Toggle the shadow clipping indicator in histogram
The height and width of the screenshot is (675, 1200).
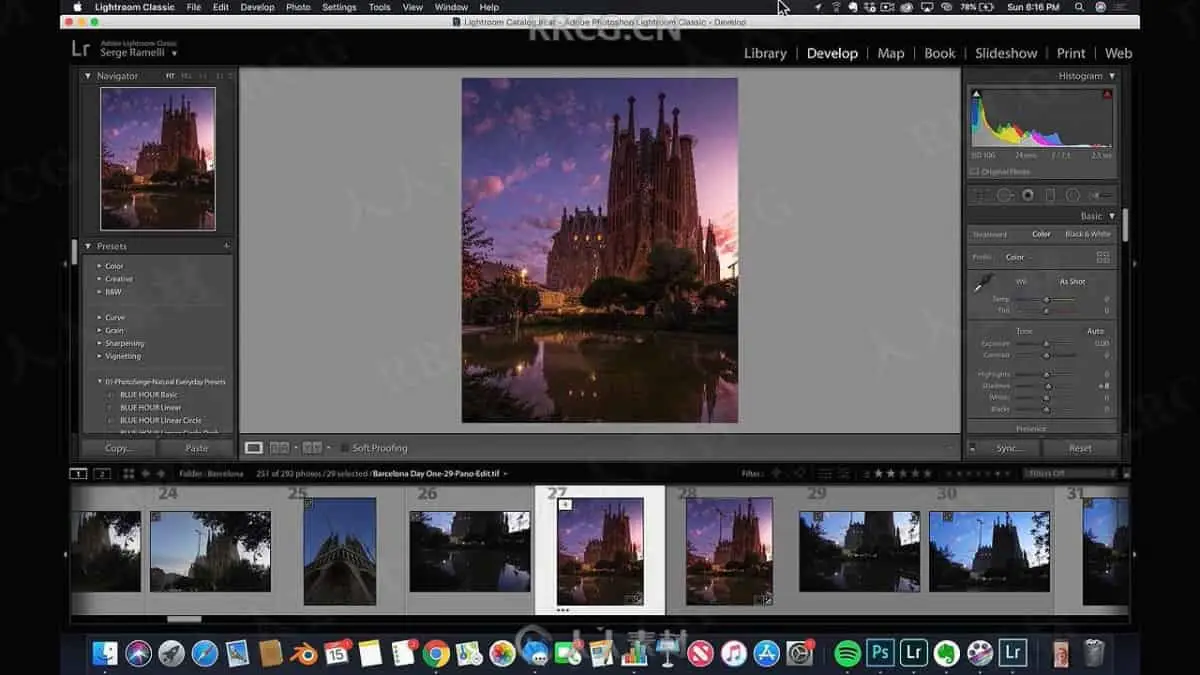[x=977, y=94]
